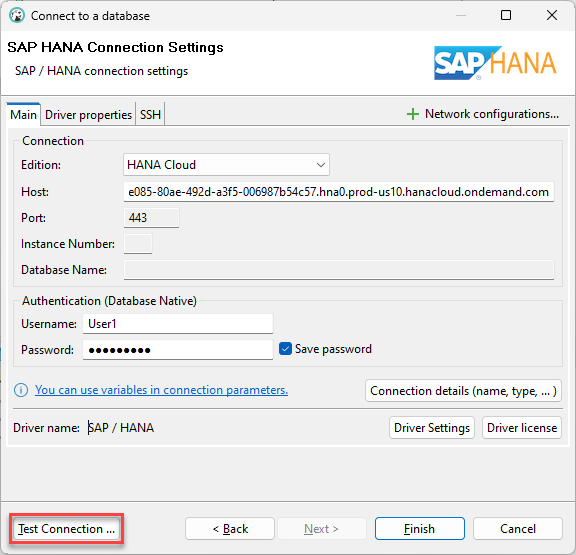Select the Main tab
Image resolution: width=576 pixels, height=555 pixels.
coord(24,115)
